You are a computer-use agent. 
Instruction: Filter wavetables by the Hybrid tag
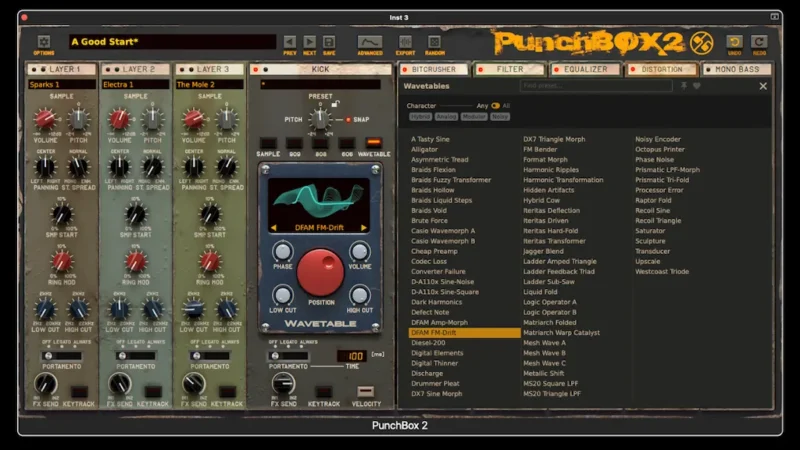(420, 117)
